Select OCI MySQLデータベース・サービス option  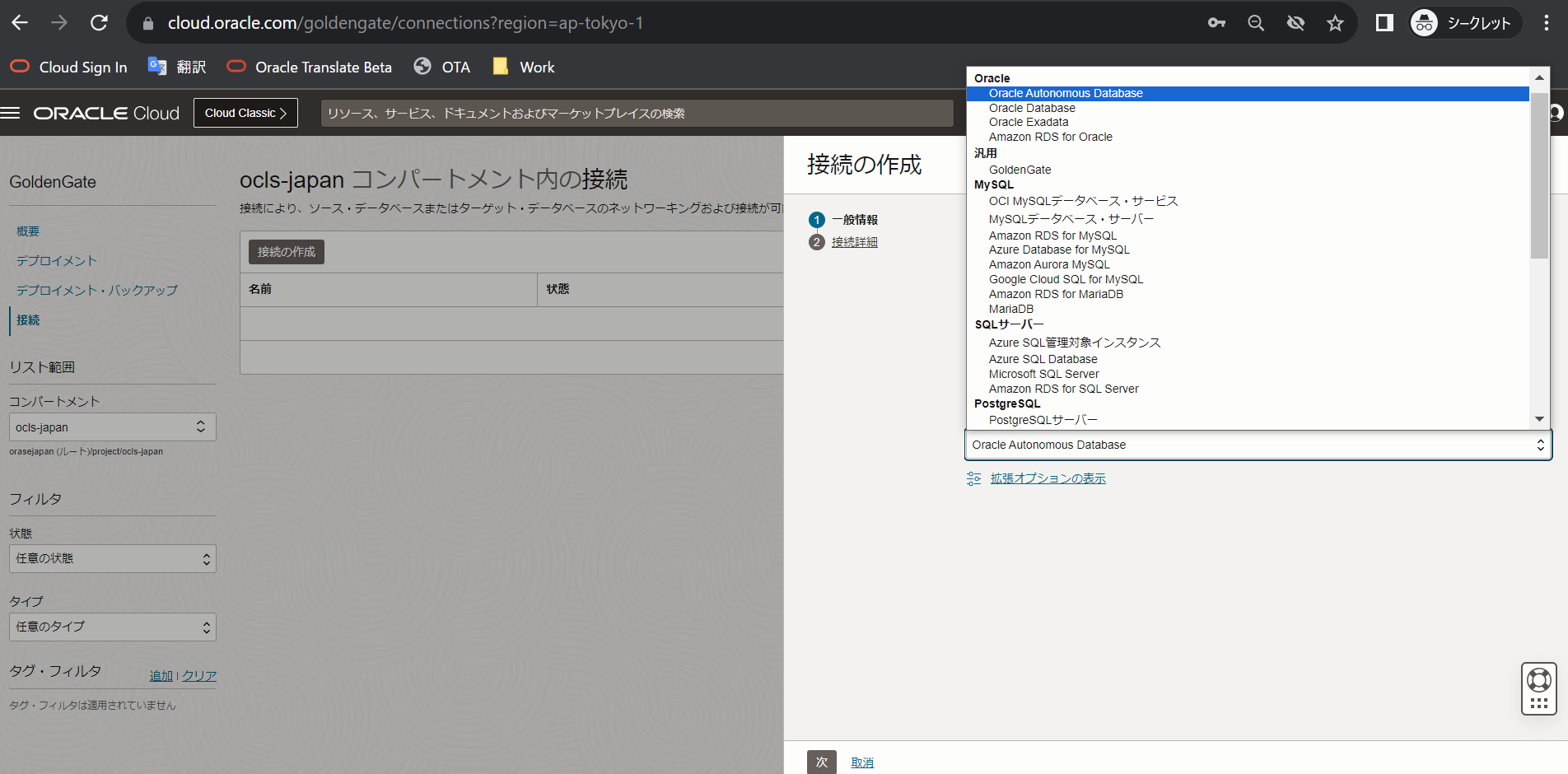[1083, 201]
